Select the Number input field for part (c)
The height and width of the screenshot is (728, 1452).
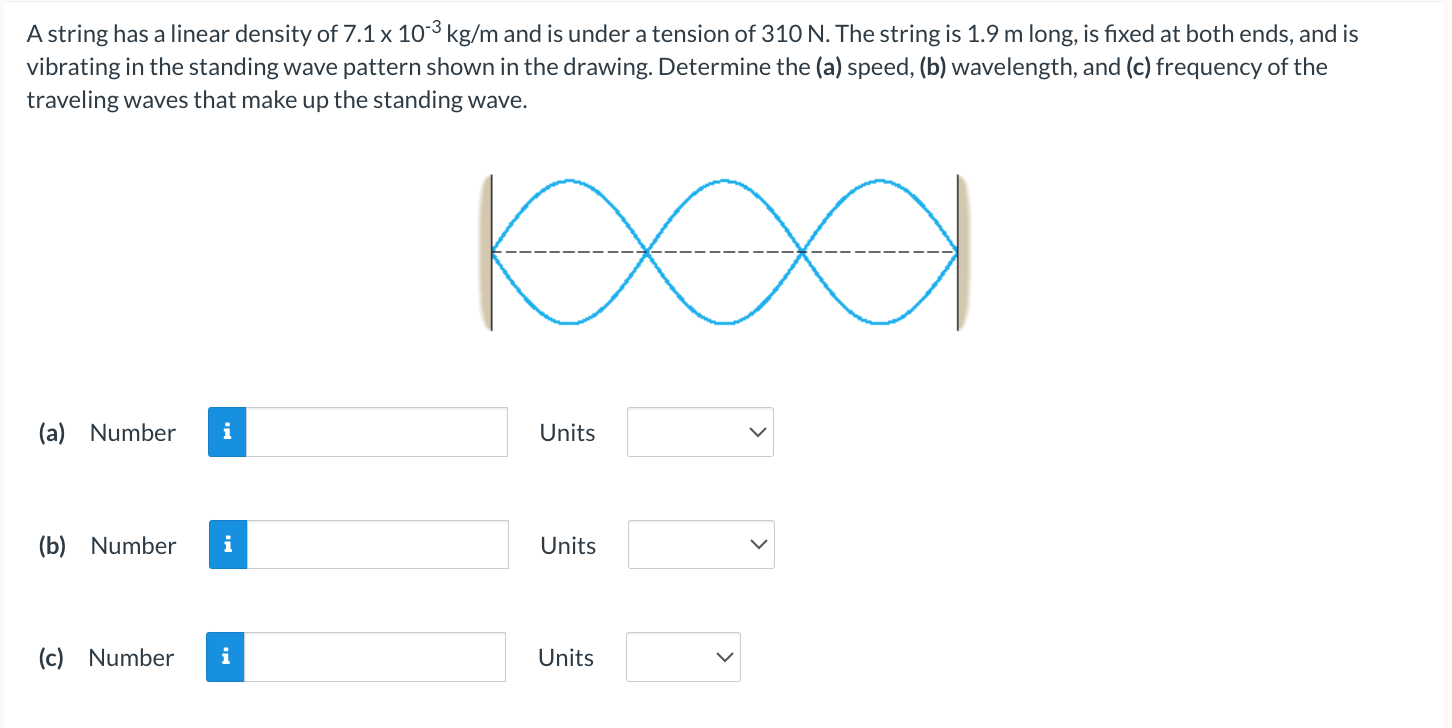[375, 657]
